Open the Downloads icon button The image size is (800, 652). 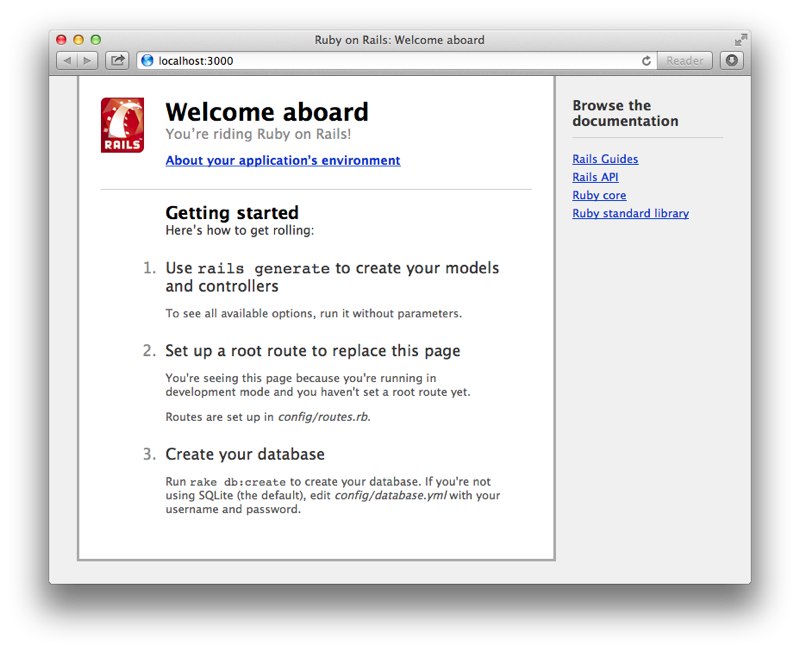click(x=732, y=61)
